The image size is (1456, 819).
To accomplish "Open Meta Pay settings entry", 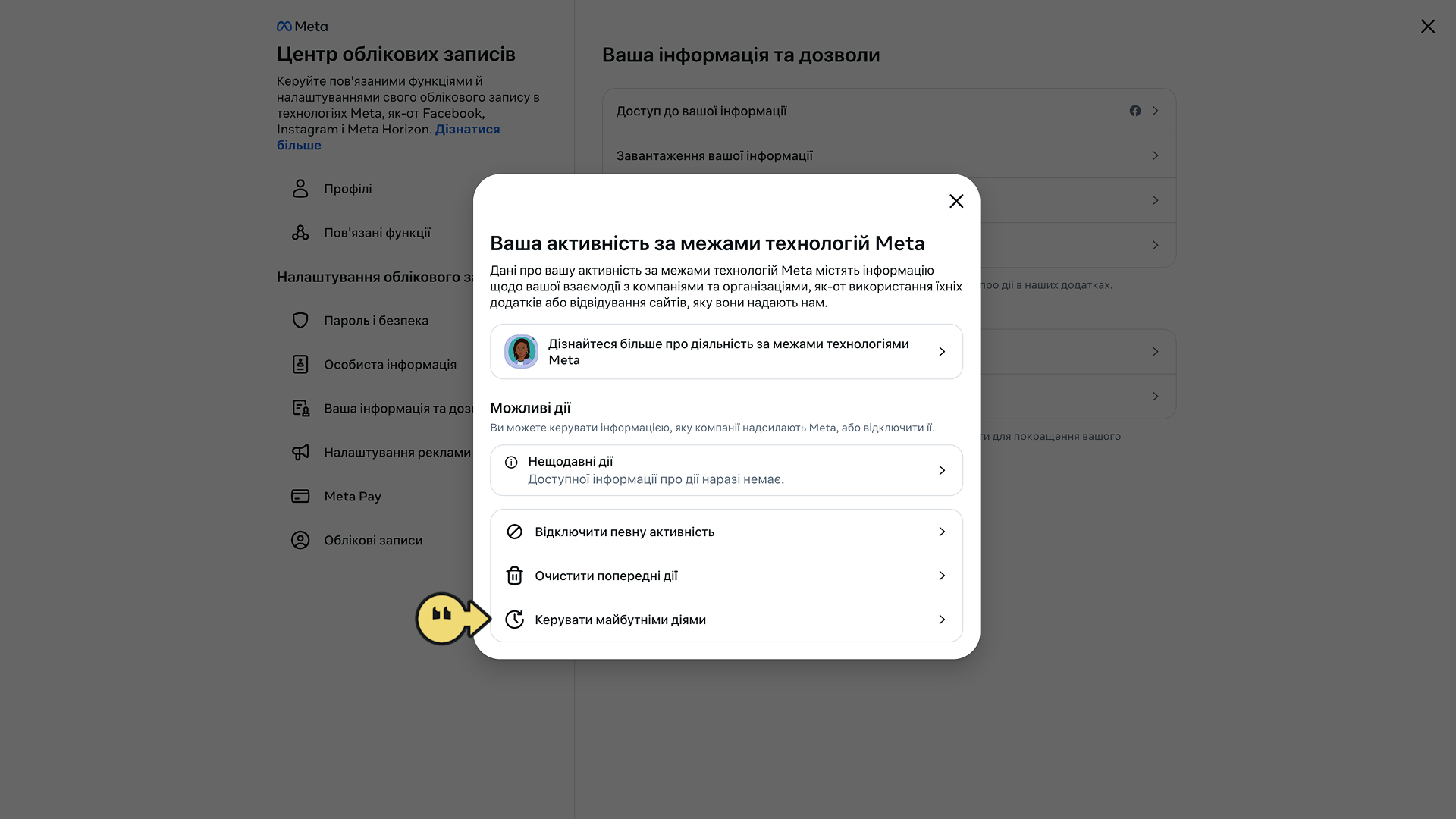I will [x=353, y=497].
